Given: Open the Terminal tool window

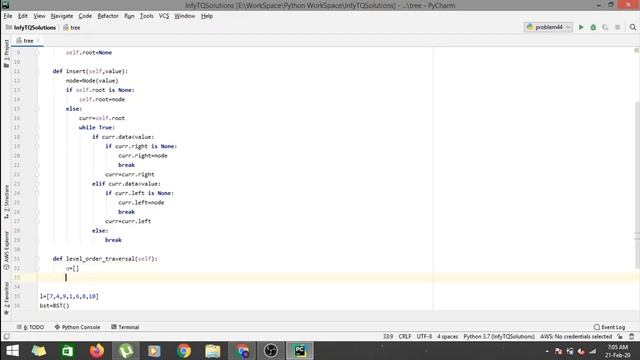Looking at the screenshot, I should click(125, 327).
